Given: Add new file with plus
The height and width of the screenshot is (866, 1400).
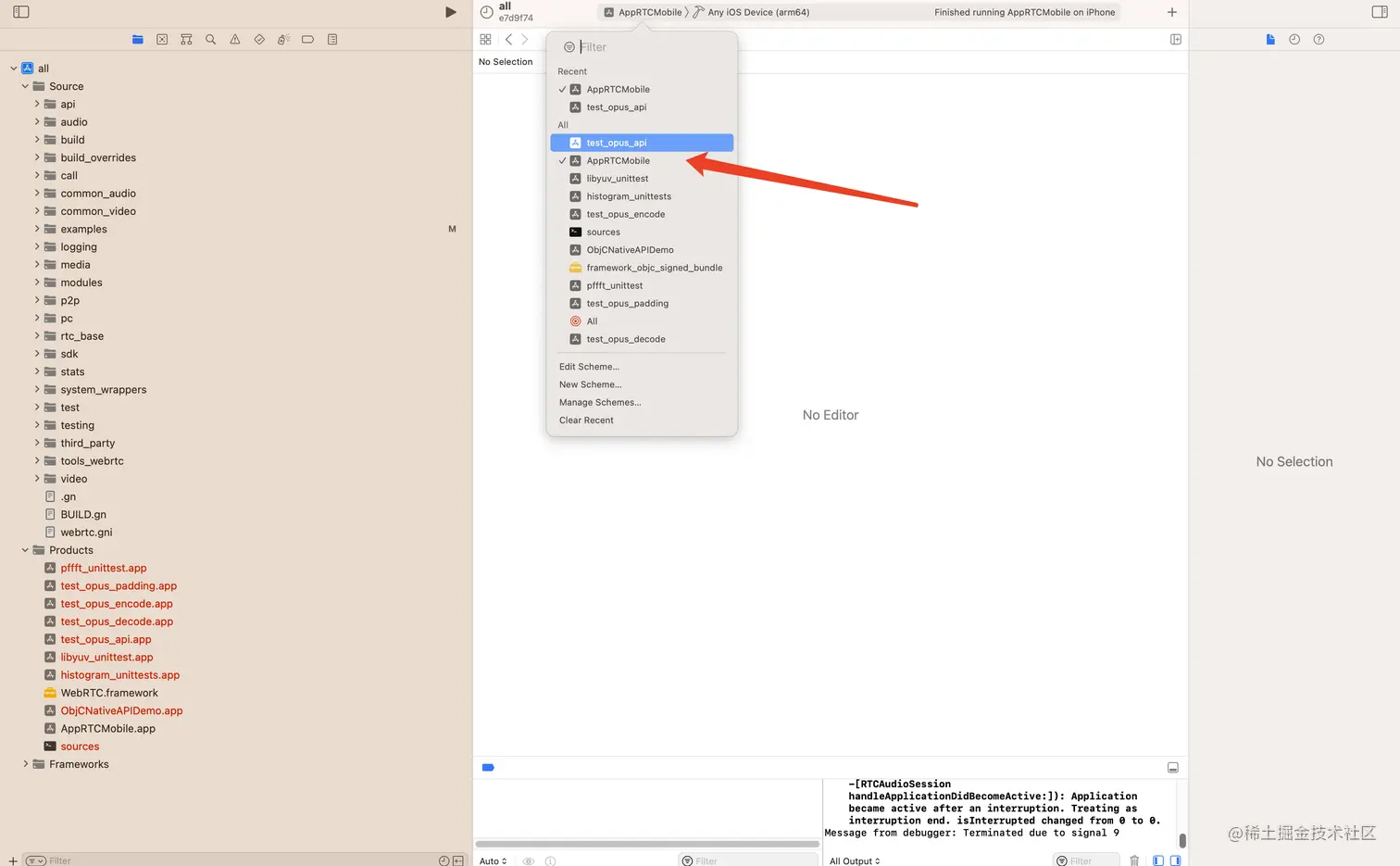Looking at the screenshot, I should (13, 860).
